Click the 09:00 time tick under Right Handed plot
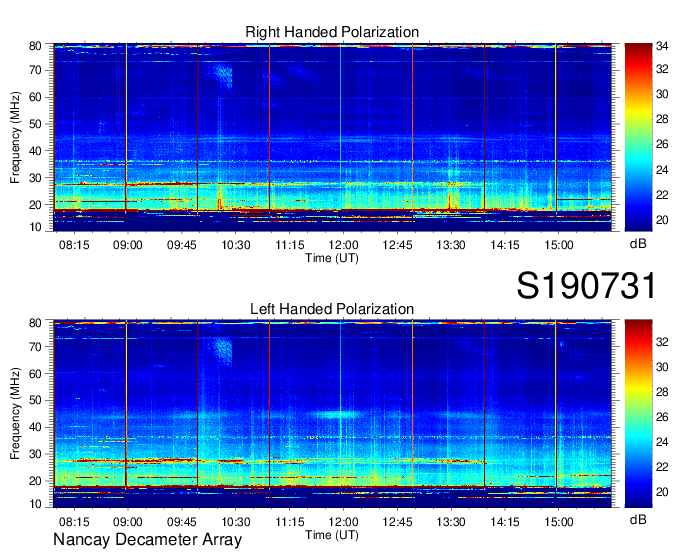Viewport: 680px width, 552px height. [128, 245]
